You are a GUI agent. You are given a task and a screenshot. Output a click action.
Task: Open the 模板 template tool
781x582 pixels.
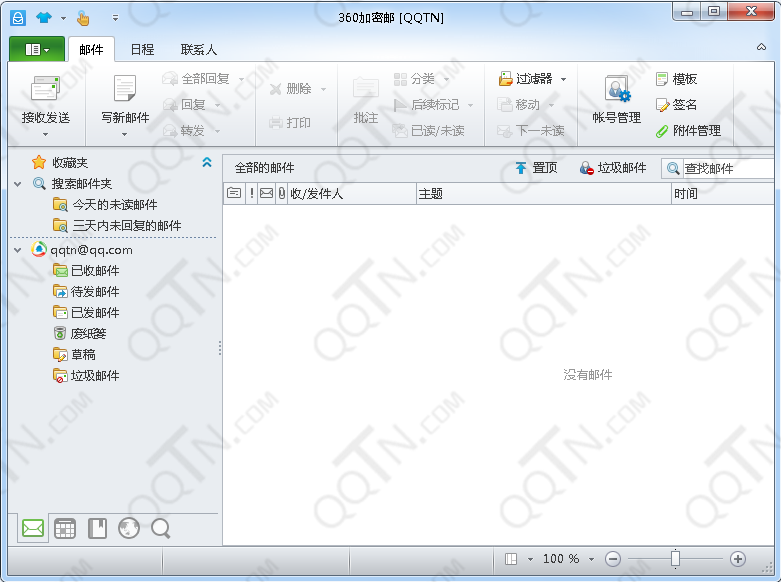663,79
